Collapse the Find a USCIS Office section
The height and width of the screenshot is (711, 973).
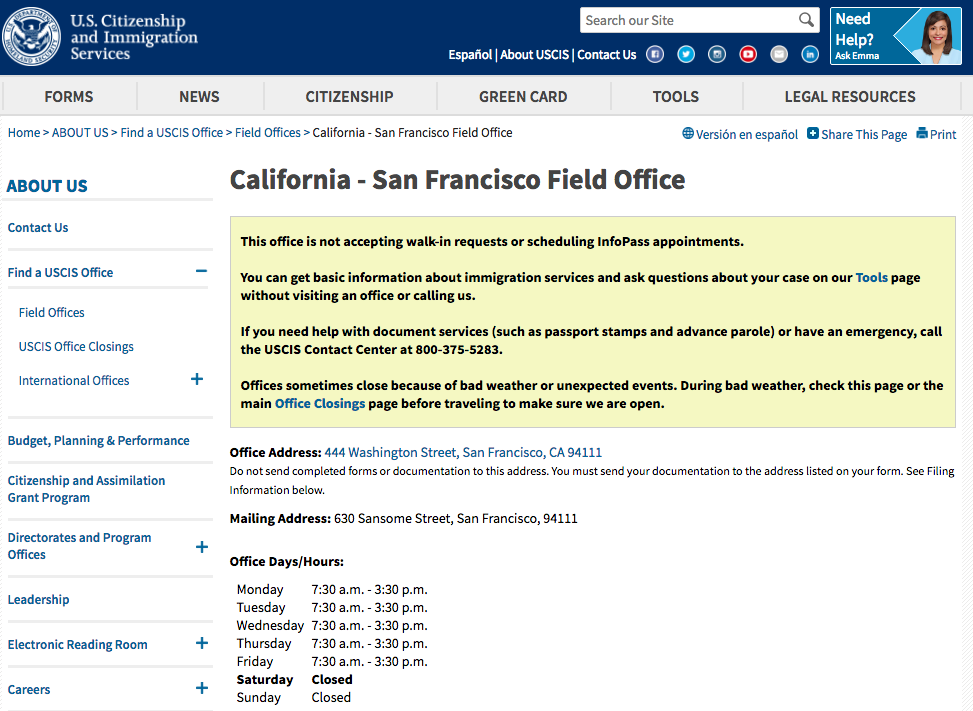click(201, 272)
